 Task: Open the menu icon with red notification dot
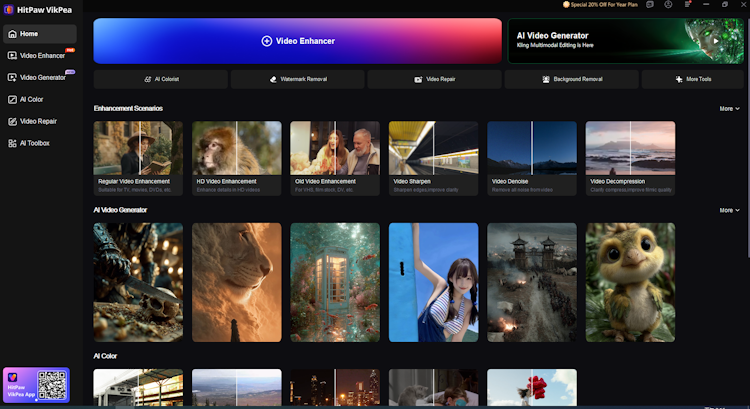coord(687,4)
